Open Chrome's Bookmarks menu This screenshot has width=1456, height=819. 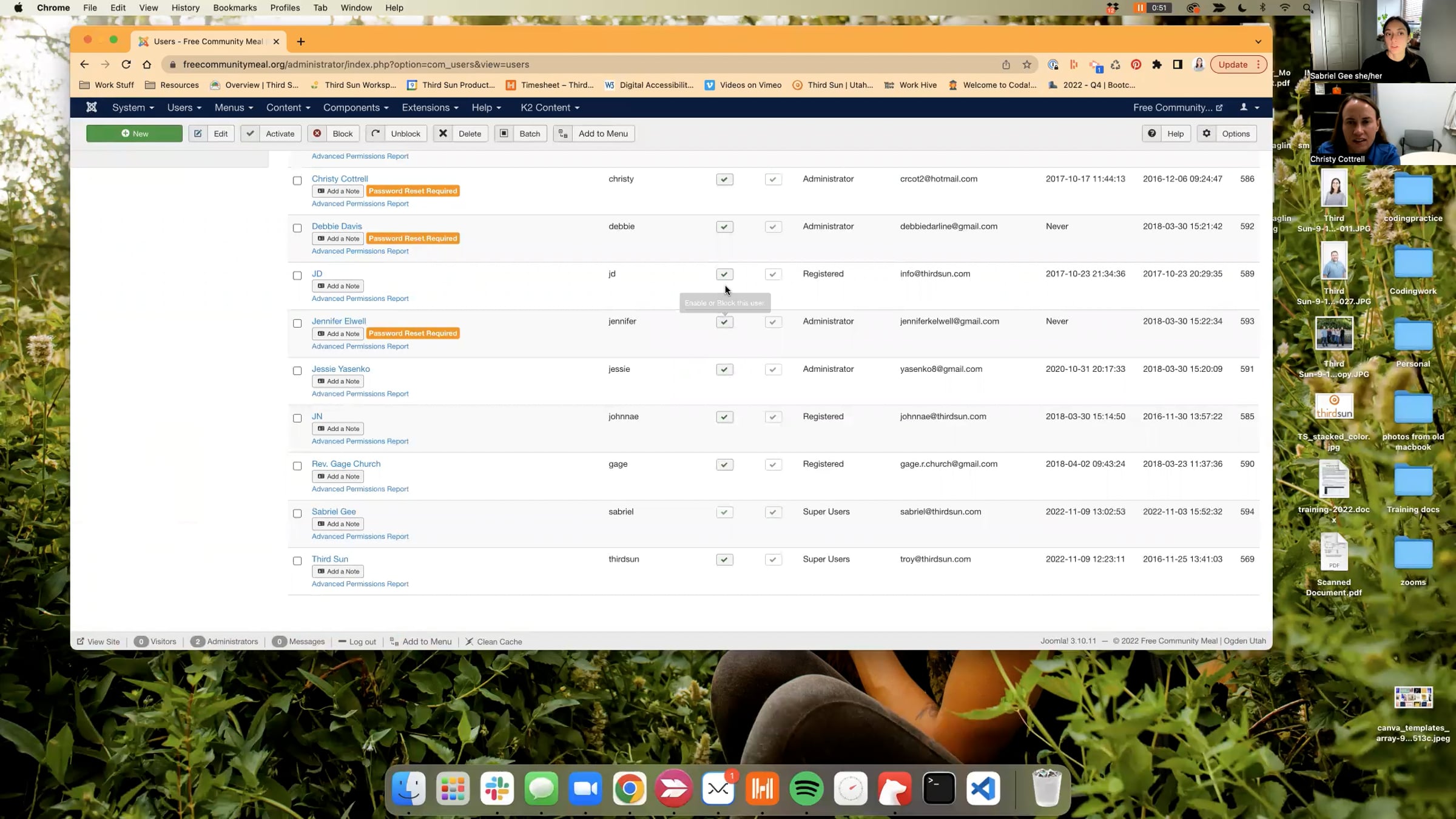point(234,8)
